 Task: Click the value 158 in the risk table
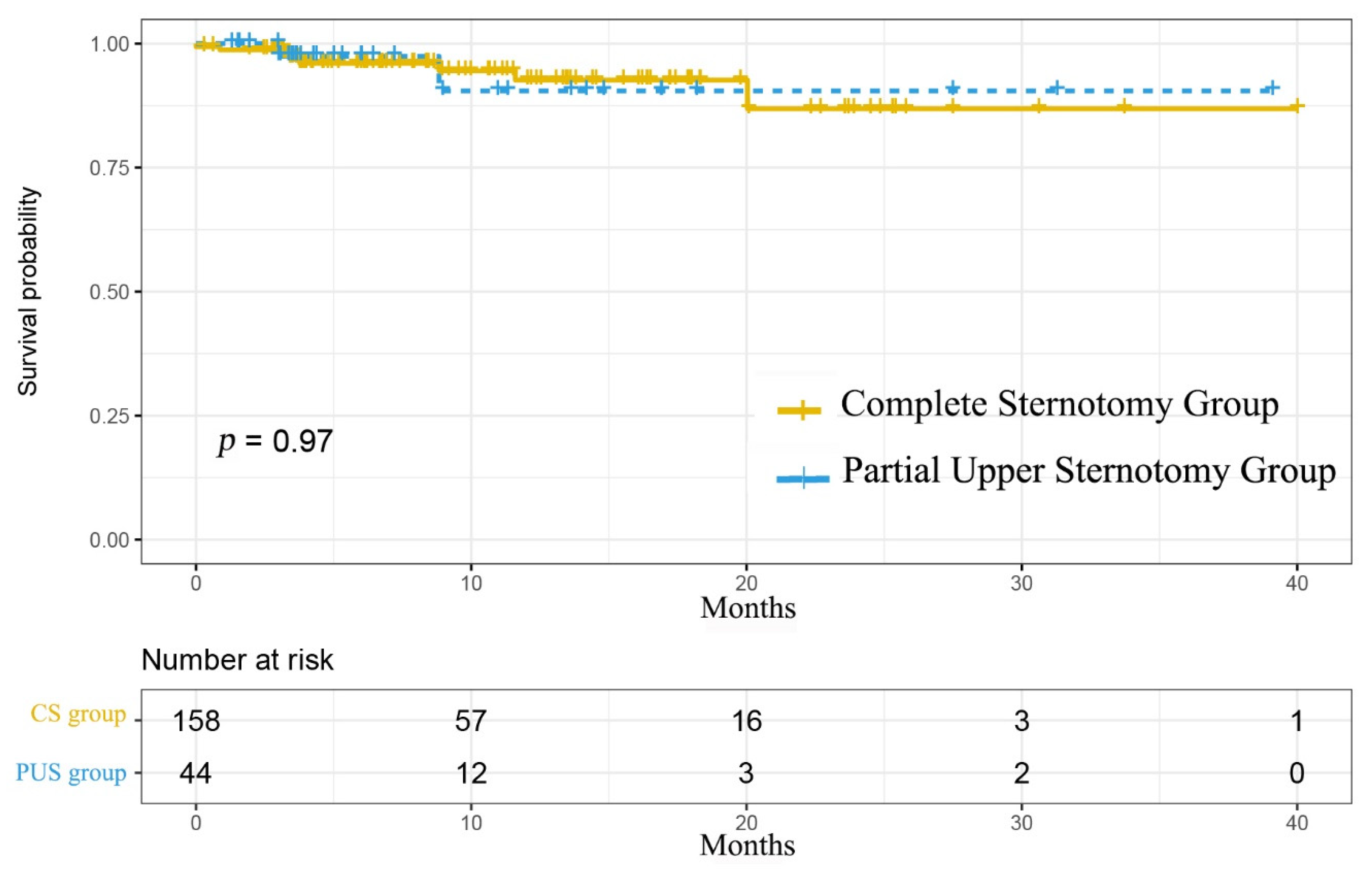click(x=196, y=721)
